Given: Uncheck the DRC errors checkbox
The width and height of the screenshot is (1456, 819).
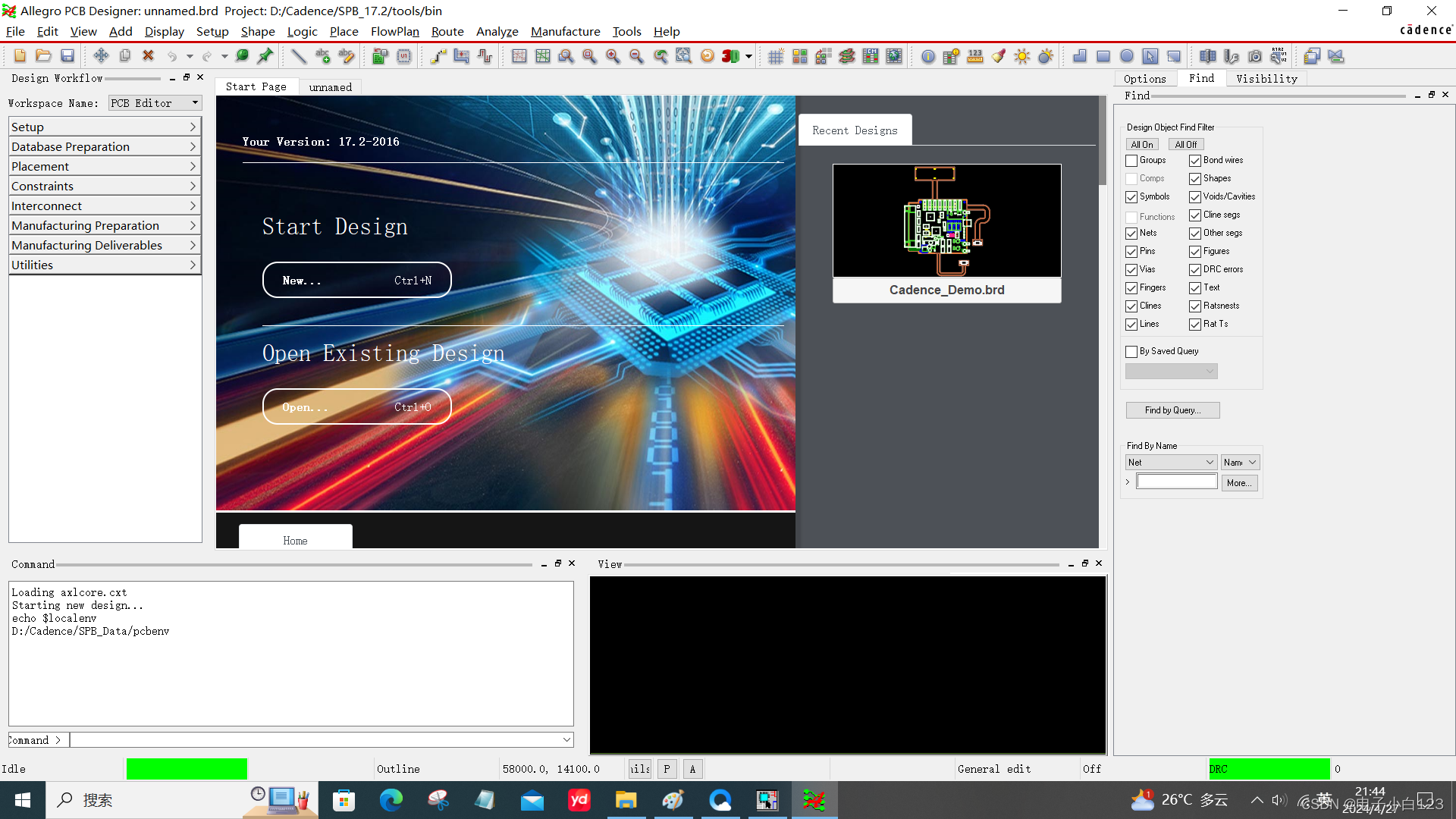Looking at the screenshot, I should pos(1195,270).
